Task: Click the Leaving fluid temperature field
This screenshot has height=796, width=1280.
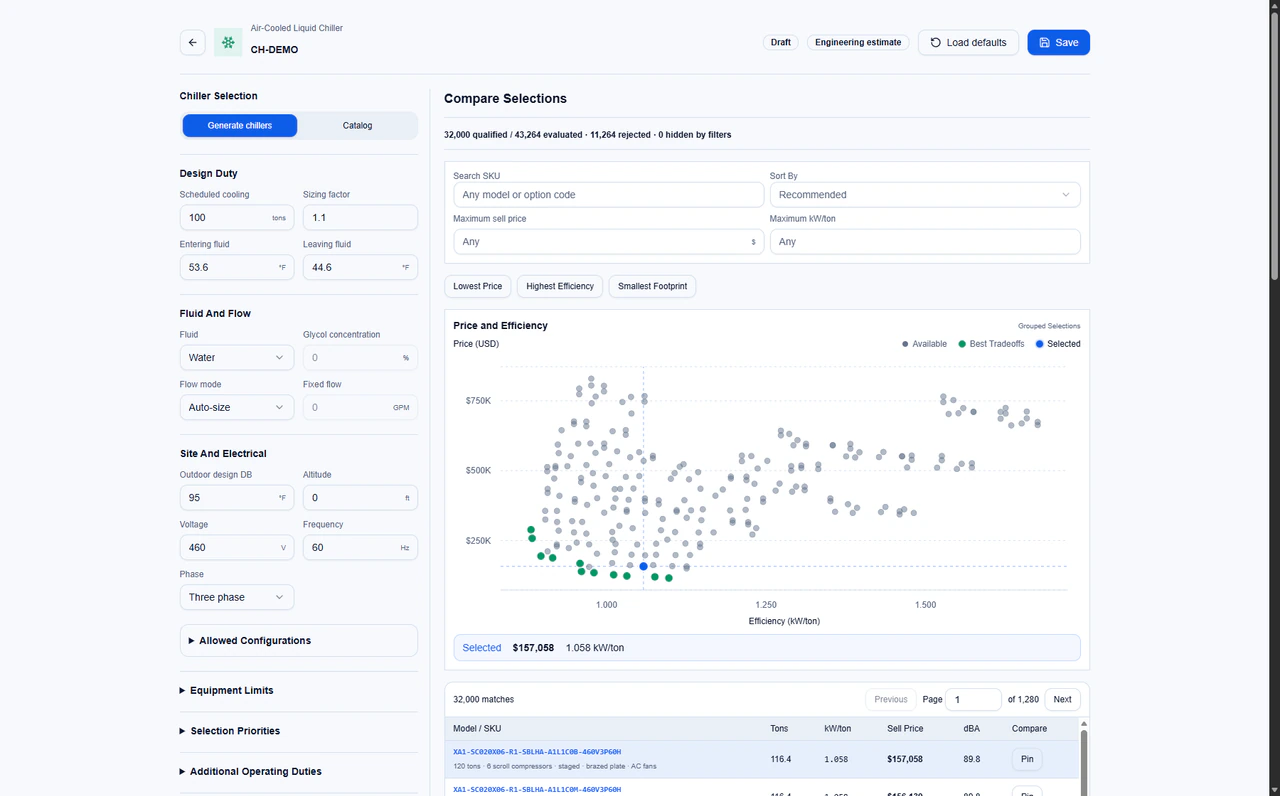Action: coord(360,267)
